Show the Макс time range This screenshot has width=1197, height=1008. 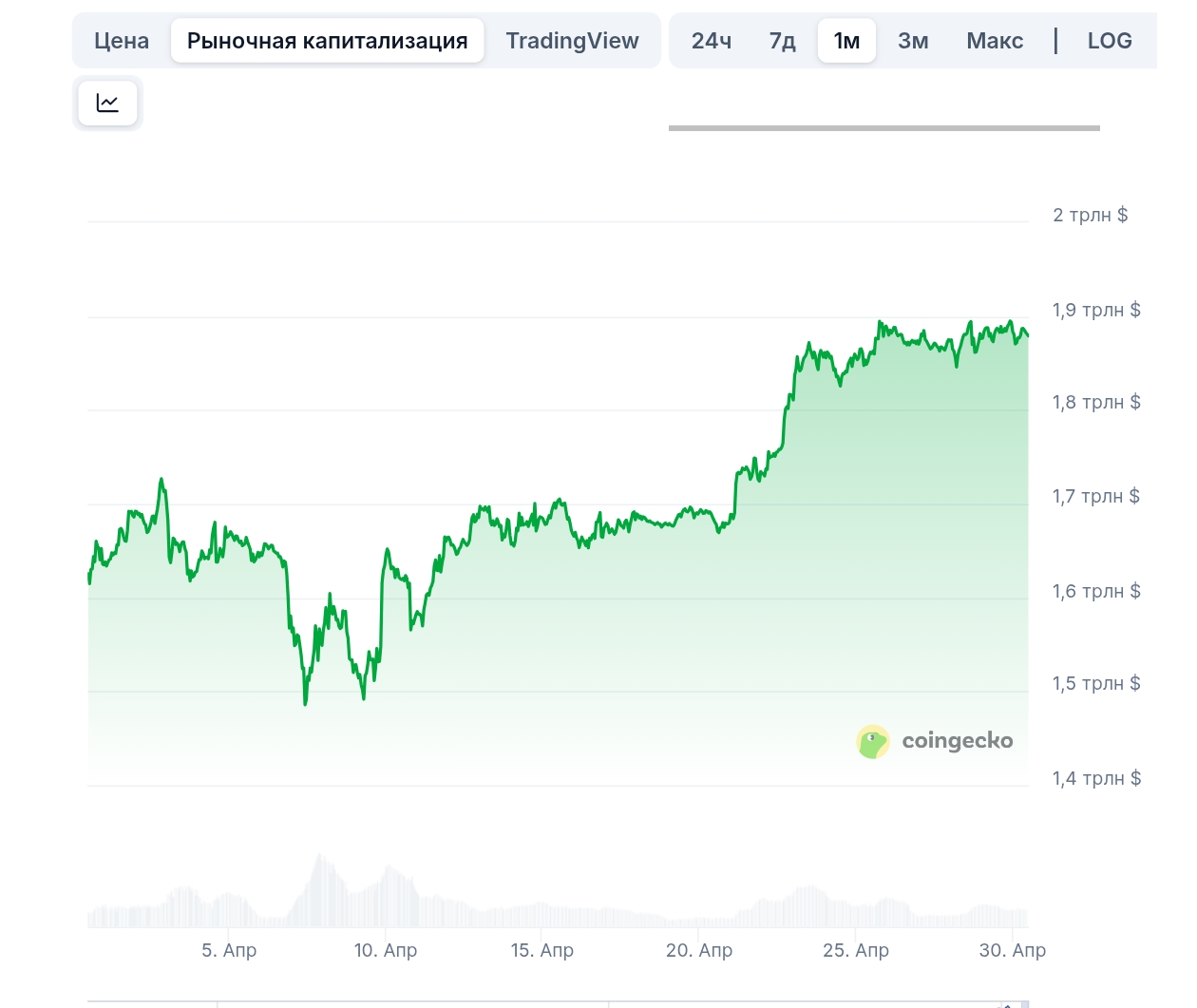(x=995, y=41)
